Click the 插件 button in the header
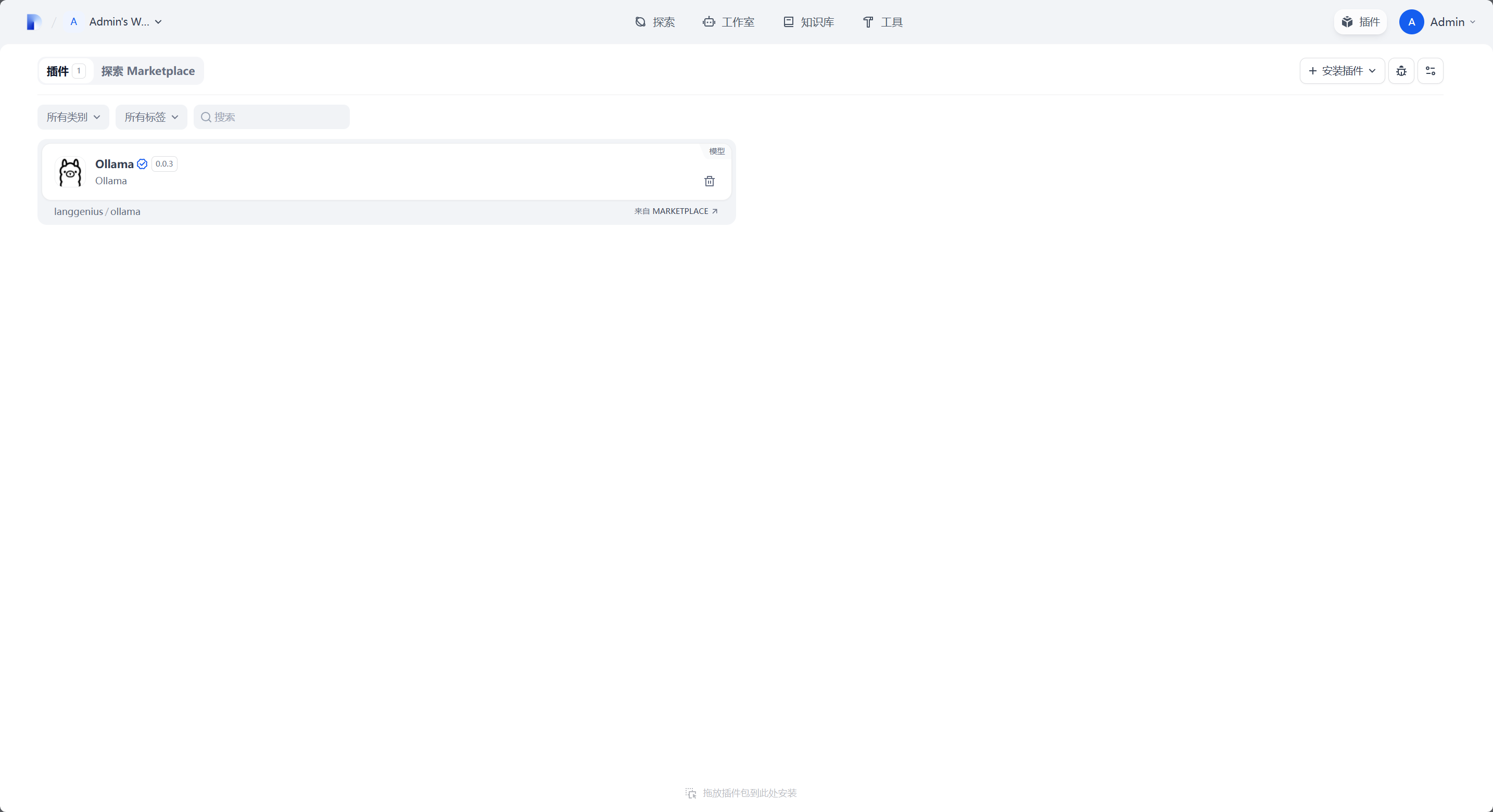Viewport: 1493px width, 812px height. (x=1360, y=22)
